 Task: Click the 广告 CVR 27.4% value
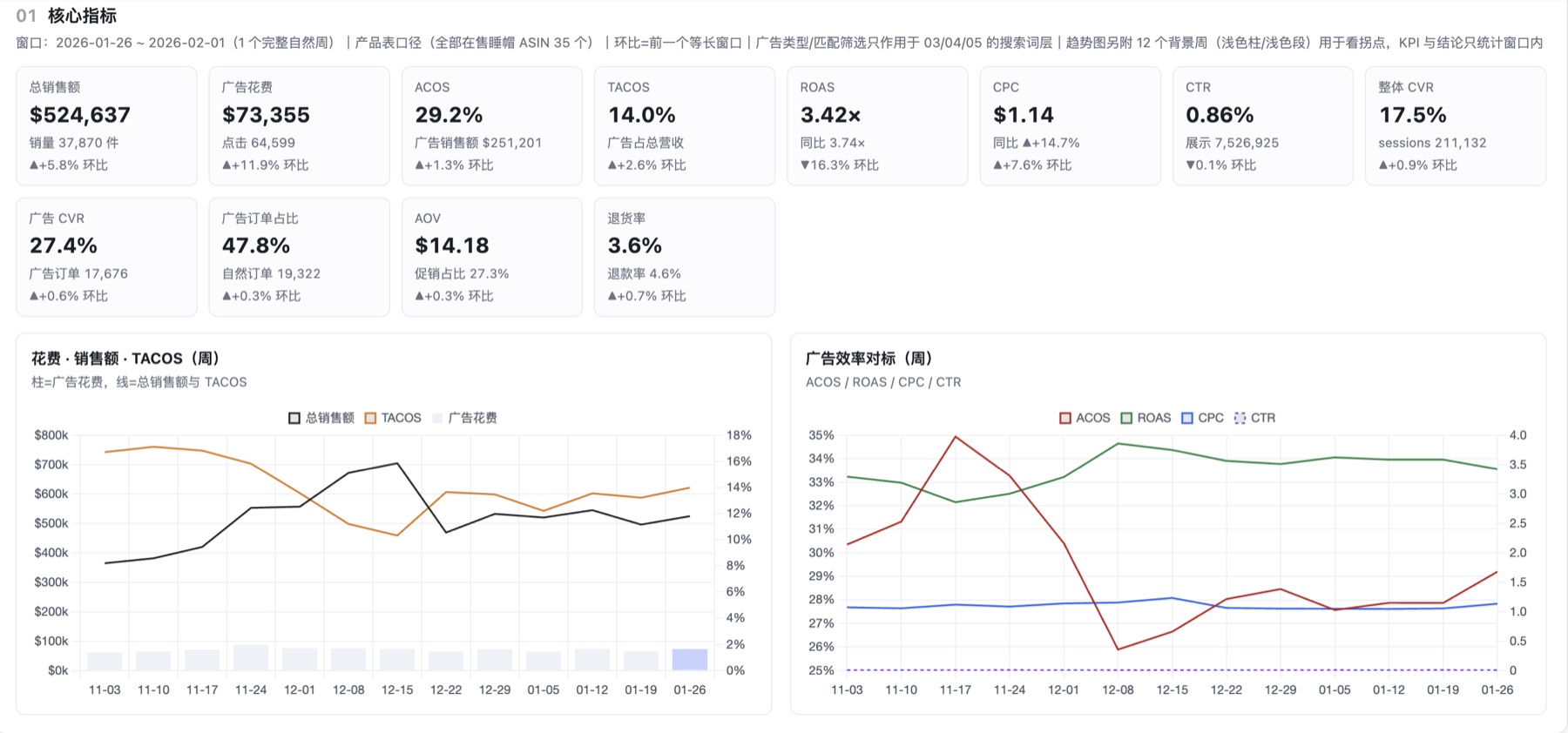click(x=64, y=245)
